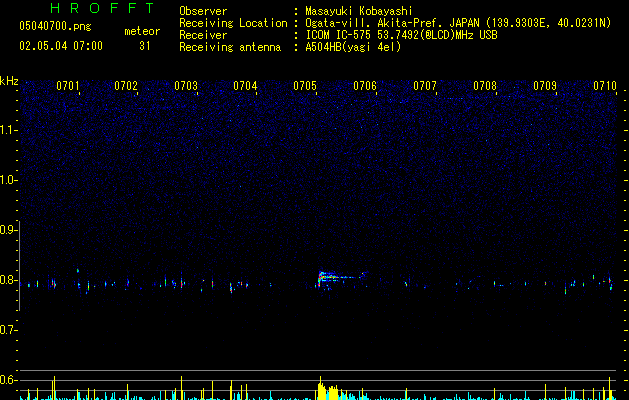This screenshot has height=400, width=629.
Task: Click the meteor label
Action: point(142,31)
